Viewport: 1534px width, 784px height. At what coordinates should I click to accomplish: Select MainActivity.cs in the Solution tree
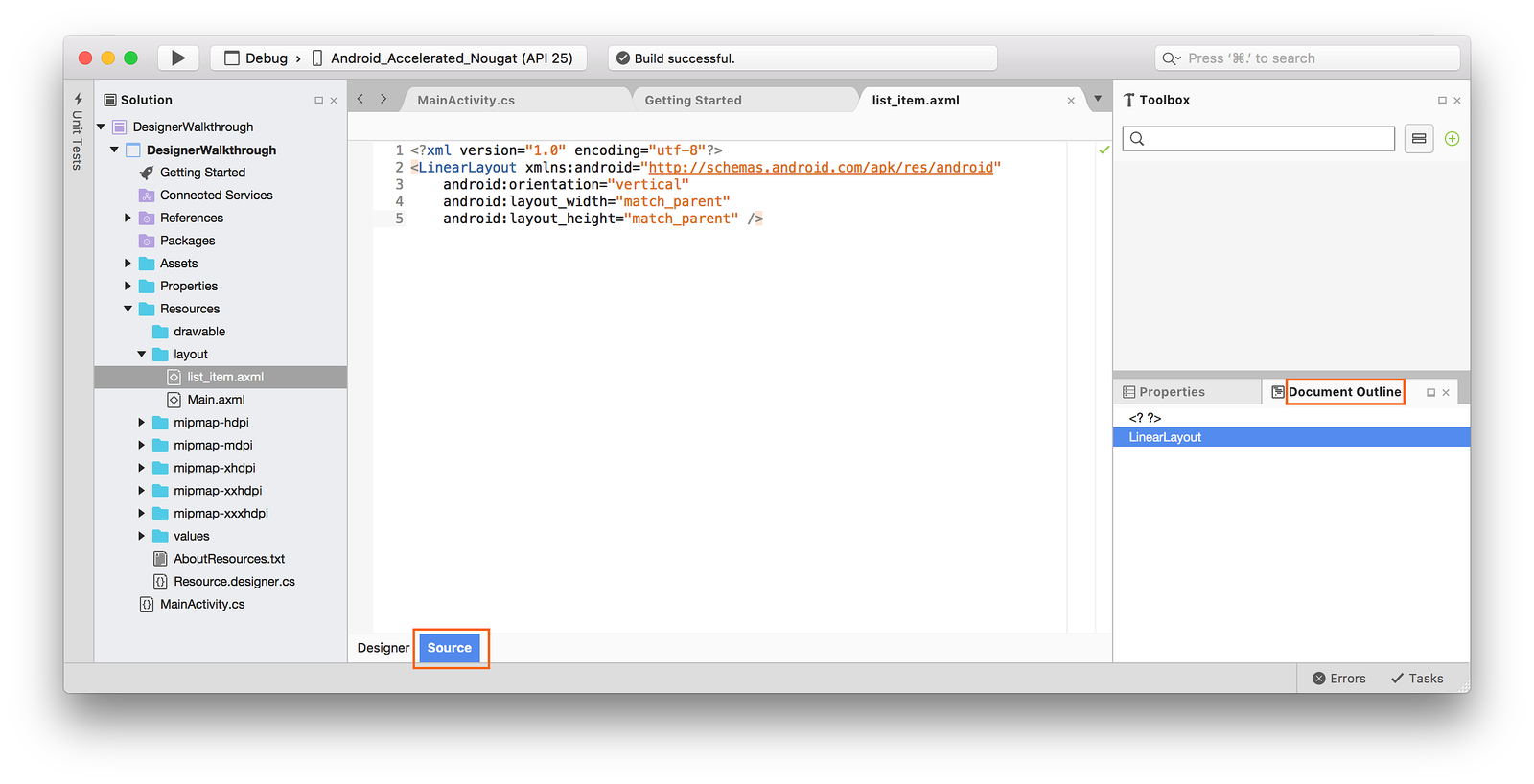[202, 605]
